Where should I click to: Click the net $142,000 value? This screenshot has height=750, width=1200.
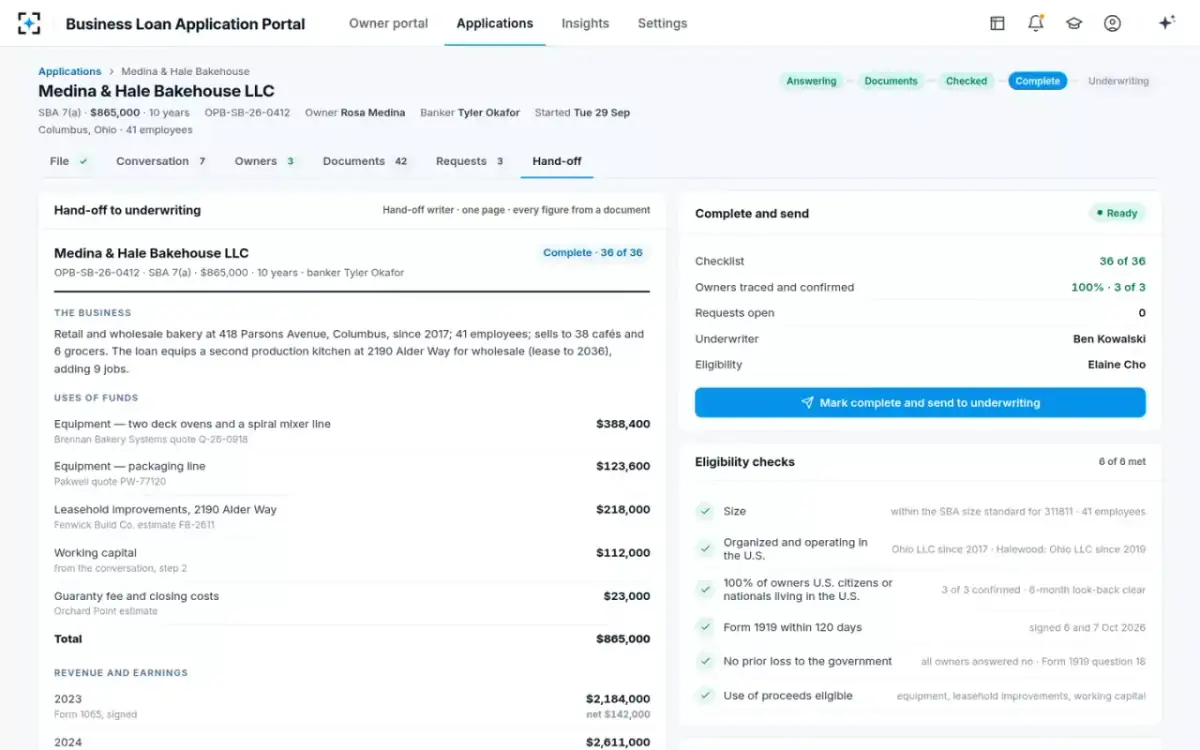click(618, 715)
